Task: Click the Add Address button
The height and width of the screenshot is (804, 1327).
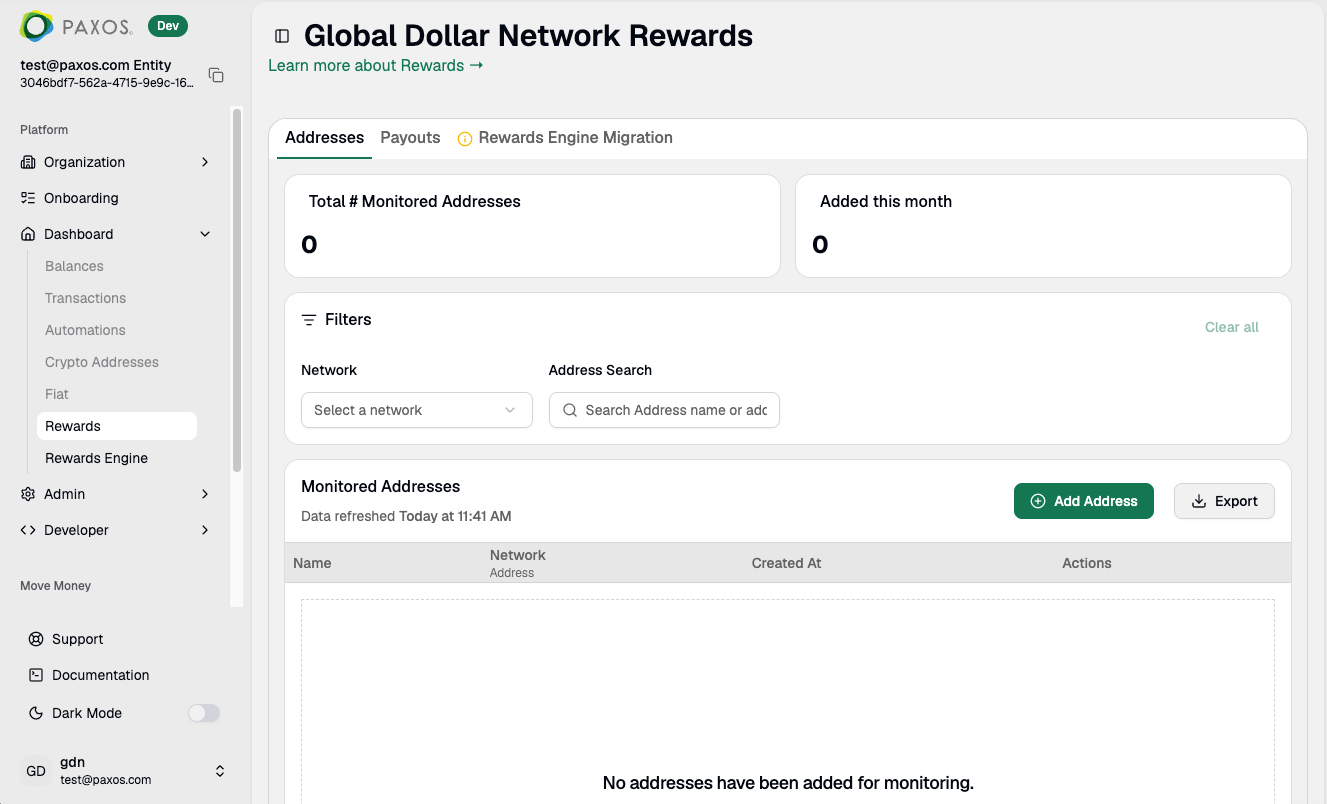Action: point(1084,501)
